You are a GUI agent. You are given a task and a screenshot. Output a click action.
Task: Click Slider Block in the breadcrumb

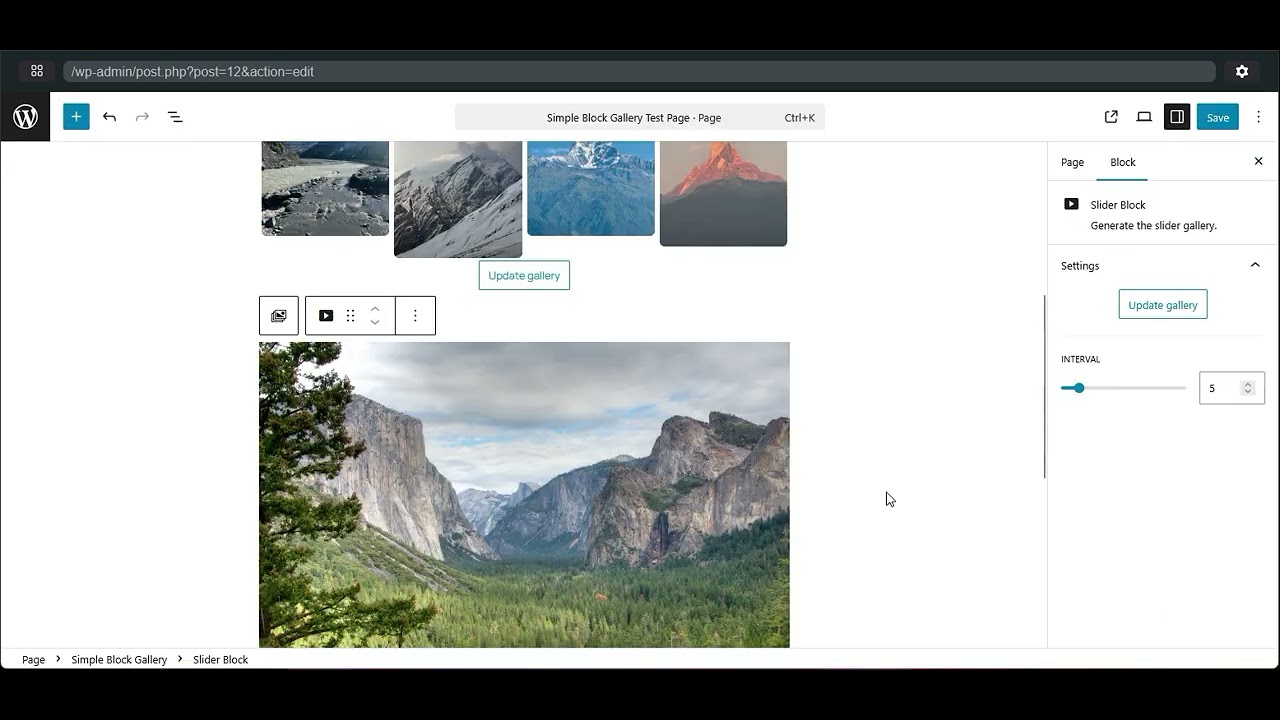pyautogui.click(x=221, y=659)
